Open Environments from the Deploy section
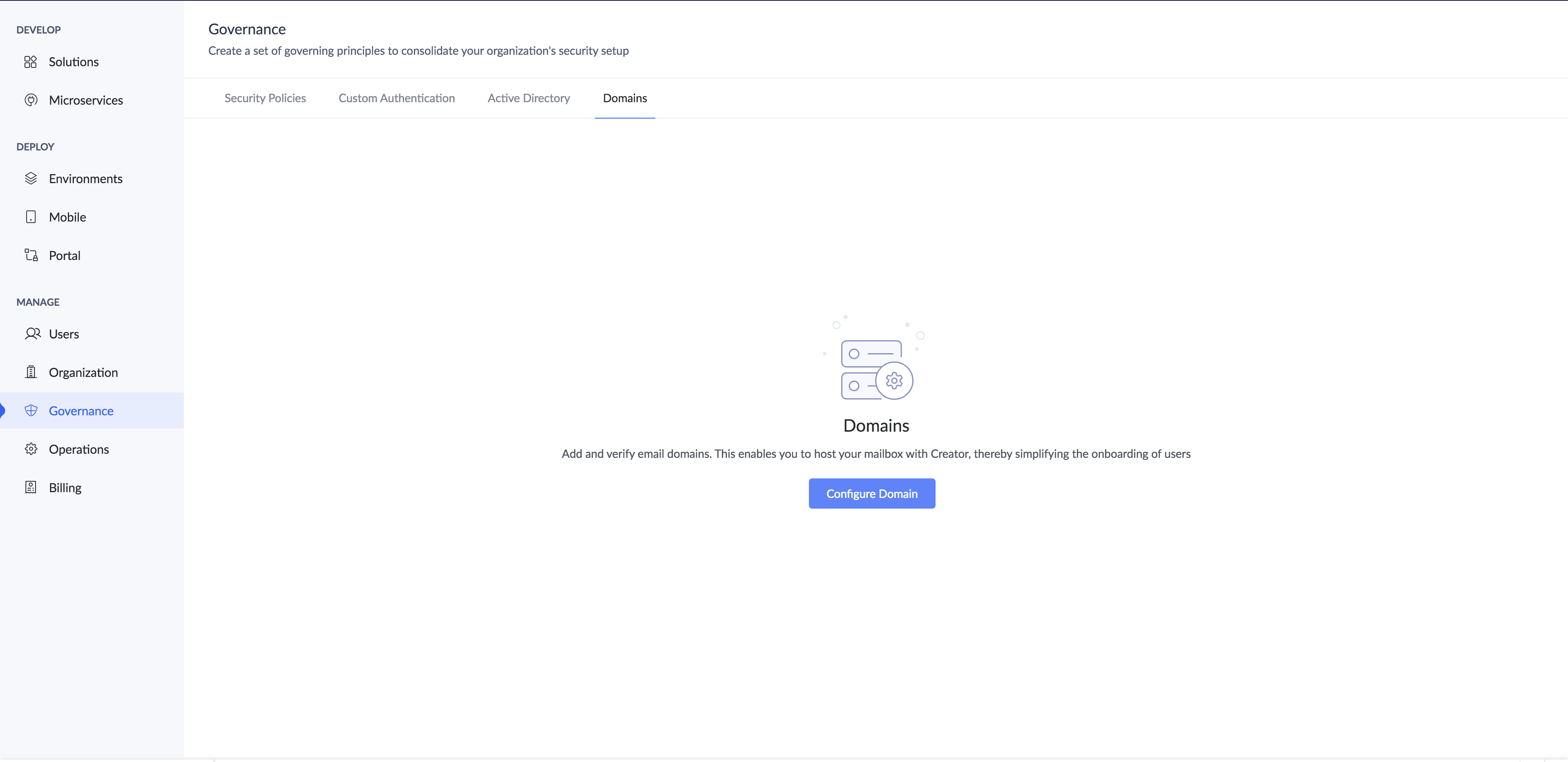Viewport: 1568px width, 762px height. (x=85, y=179)
